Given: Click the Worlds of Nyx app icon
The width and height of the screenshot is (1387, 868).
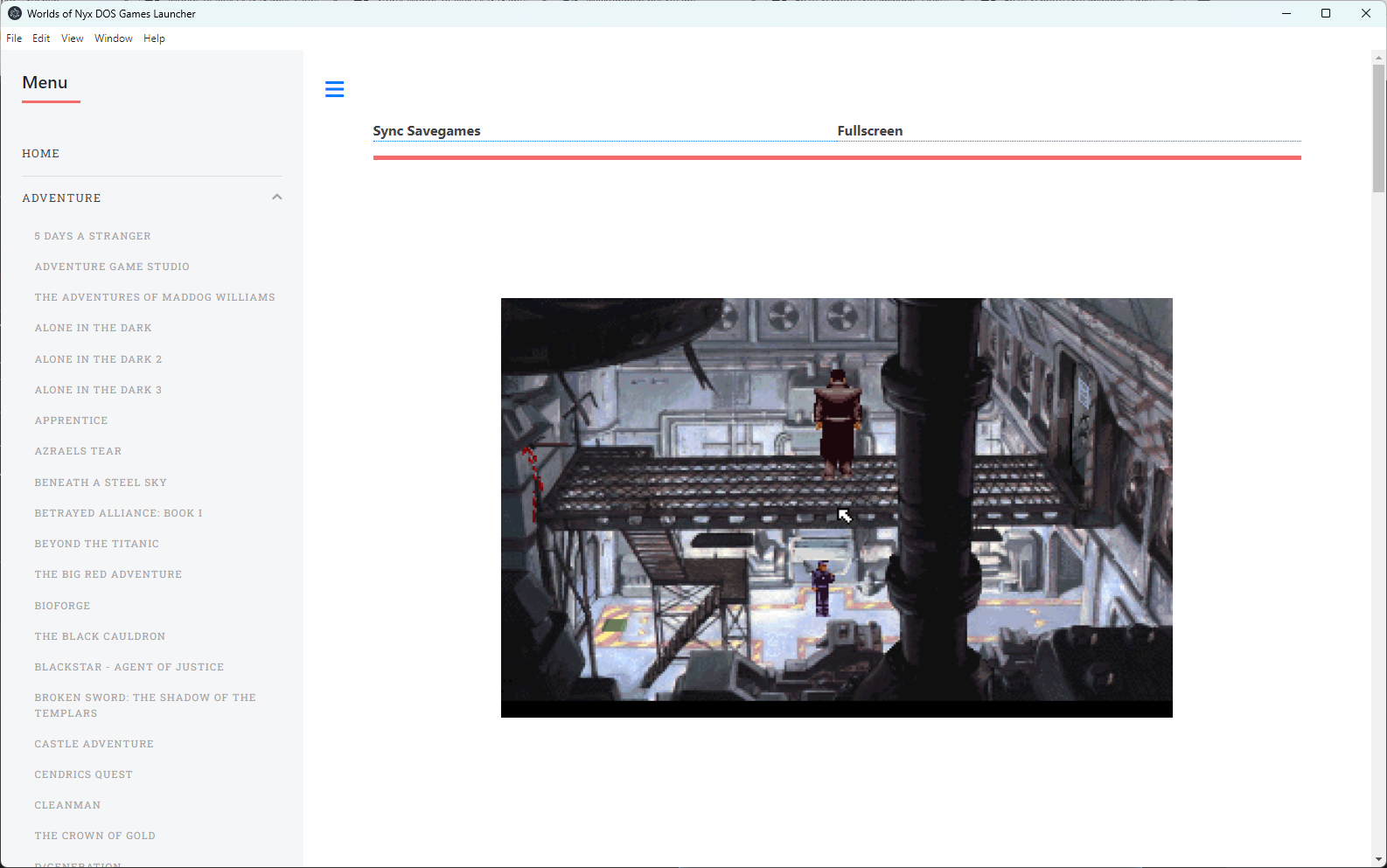Looking at the screenshot, I should point(15,13).
